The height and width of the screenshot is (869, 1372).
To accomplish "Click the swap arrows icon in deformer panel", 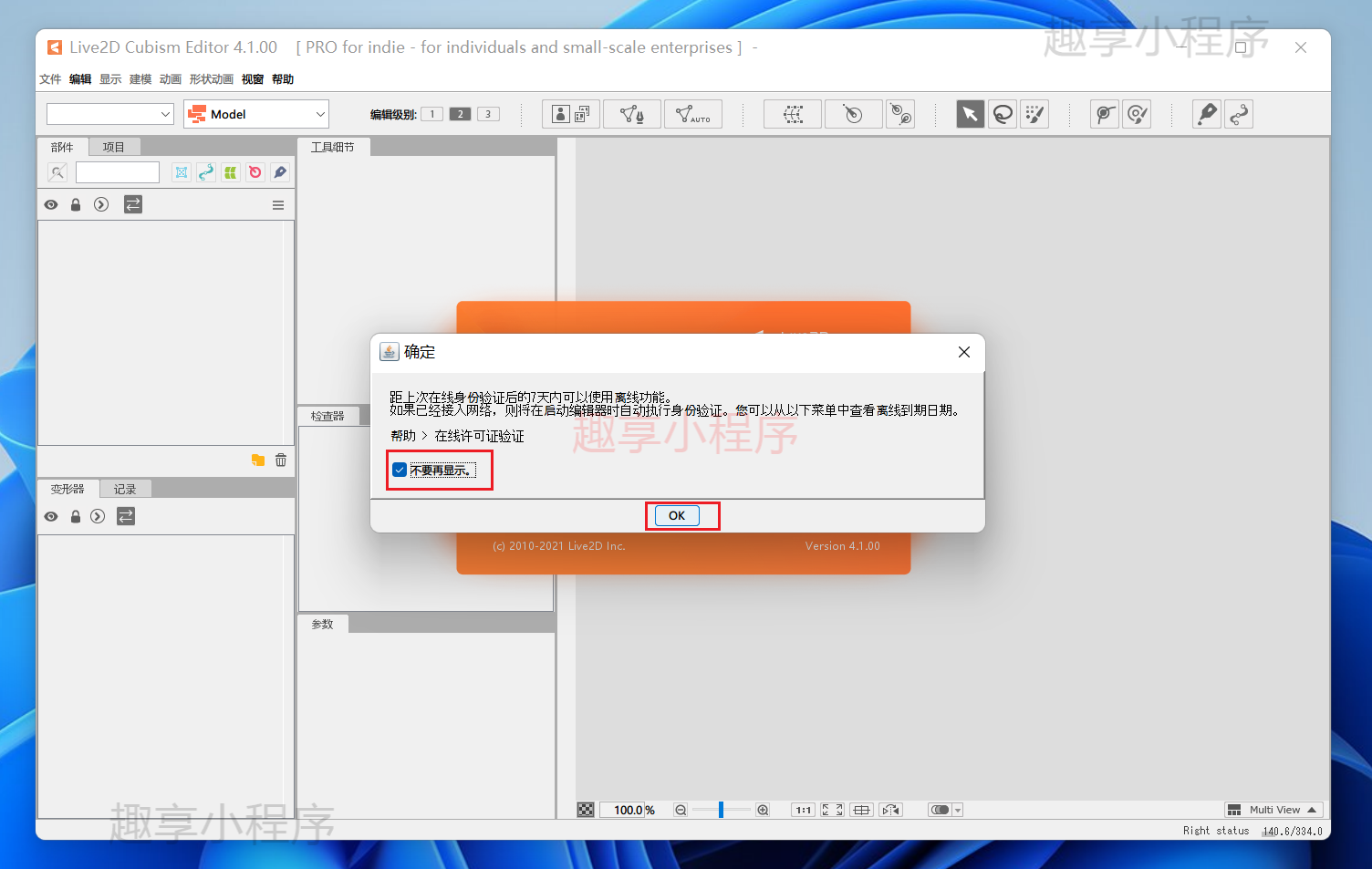I will click(x=126, y=516).
